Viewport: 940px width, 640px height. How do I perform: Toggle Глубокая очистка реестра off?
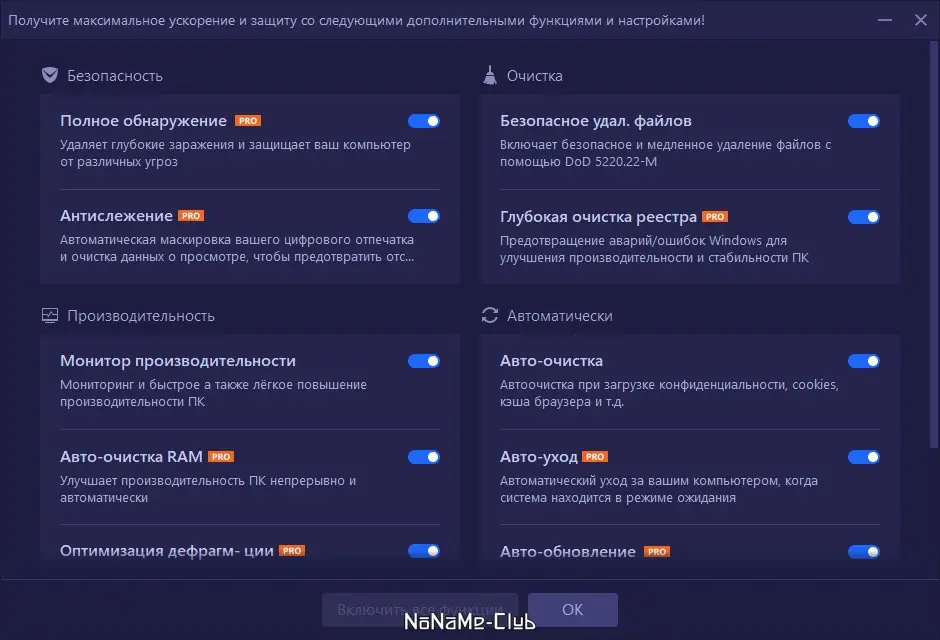coord(863,216)
